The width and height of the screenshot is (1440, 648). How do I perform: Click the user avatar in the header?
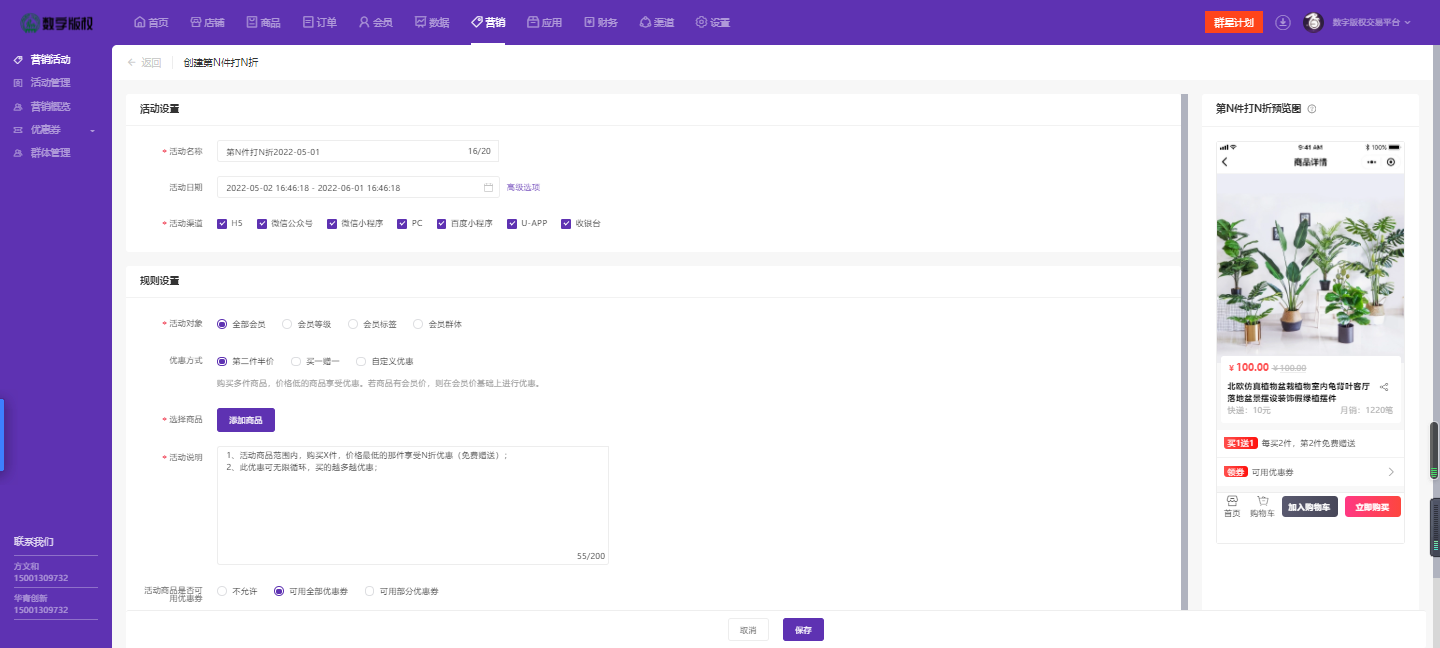tap(1314, 22)
